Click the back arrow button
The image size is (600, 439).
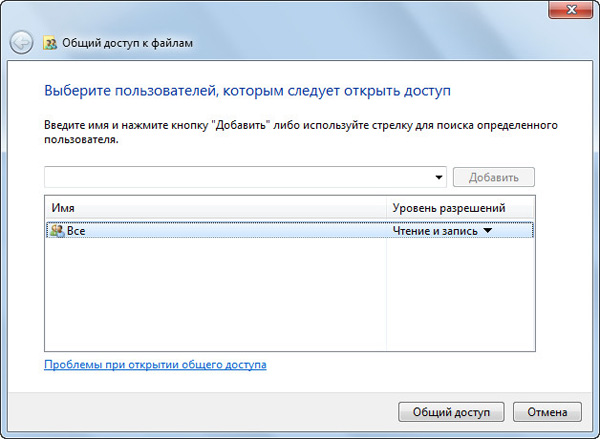pyautogui.click(x=21, y=43)
